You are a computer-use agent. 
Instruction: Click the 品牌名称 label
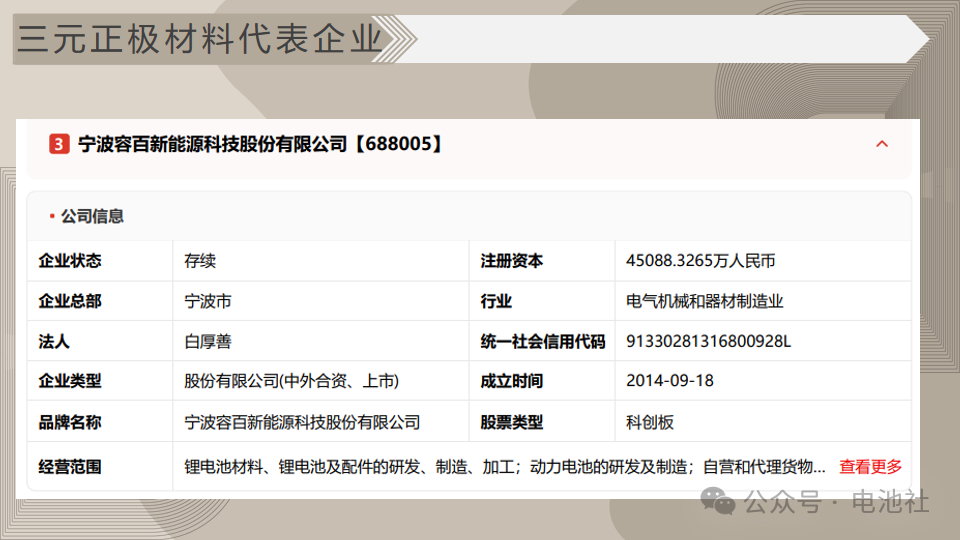[x=70, y=422]
